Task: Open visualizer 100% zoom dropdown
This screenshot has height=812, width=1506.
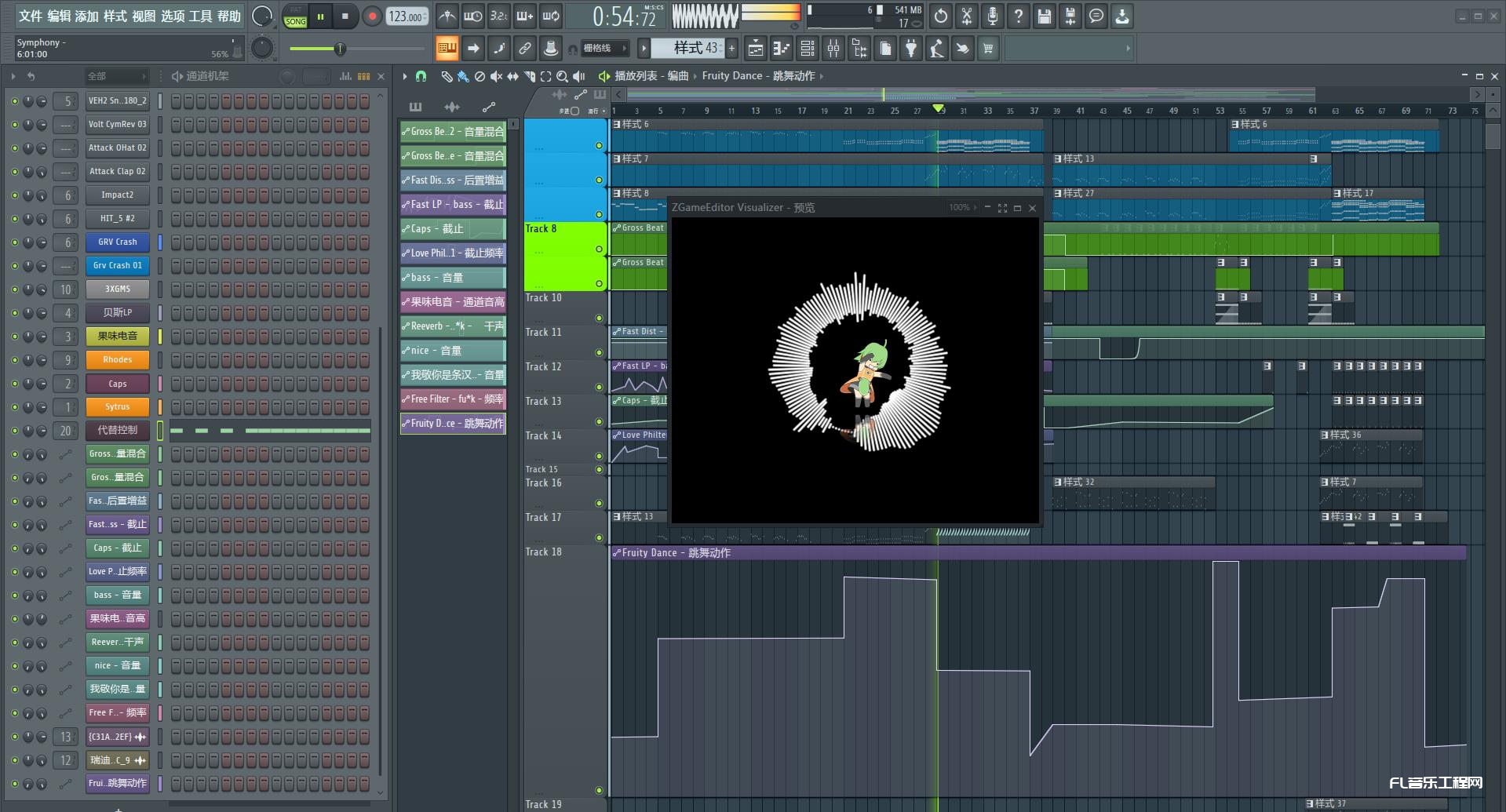Action: point(964,208)
